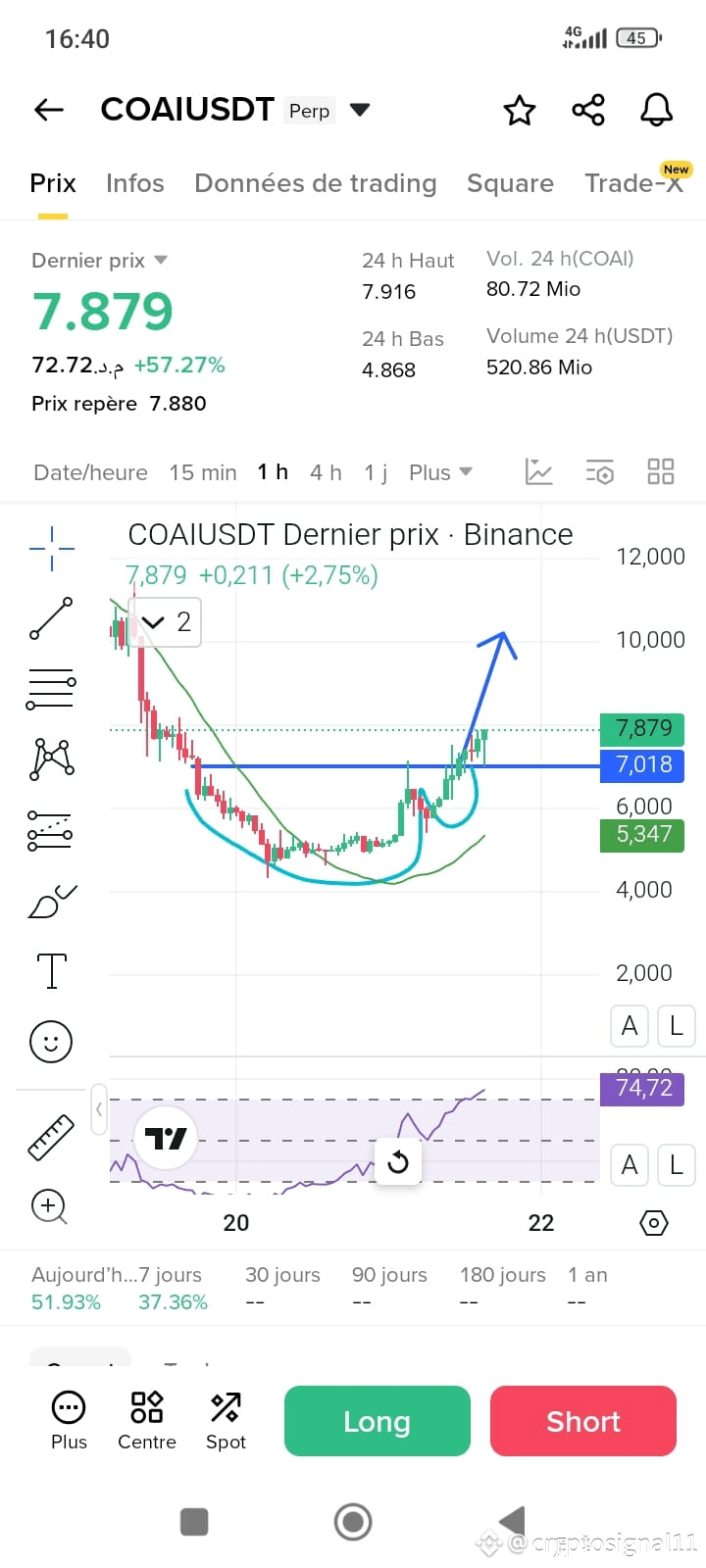Open the Plus more options button
706x1568 pixels.
click(69, 1421)
